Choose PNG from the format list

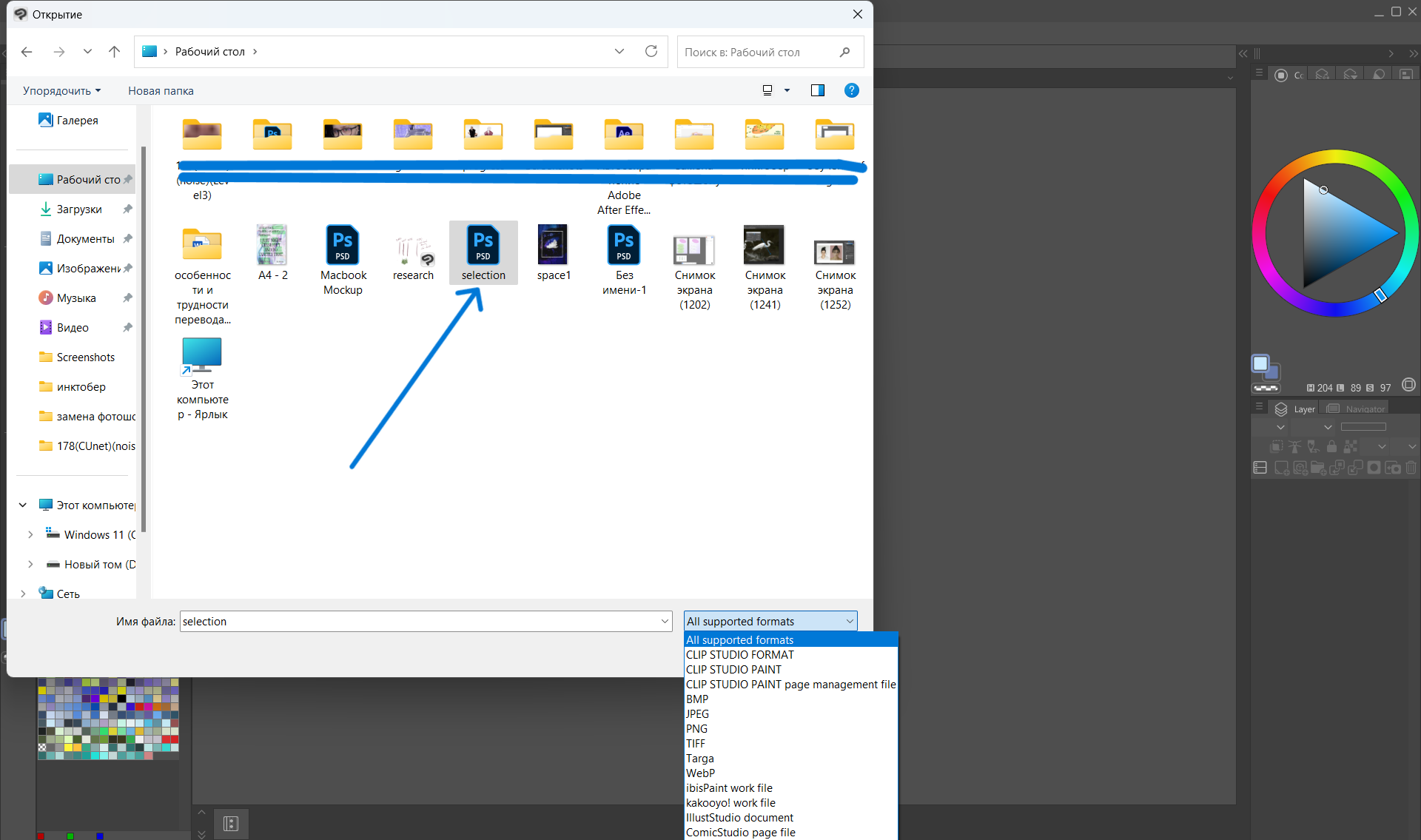697,728
